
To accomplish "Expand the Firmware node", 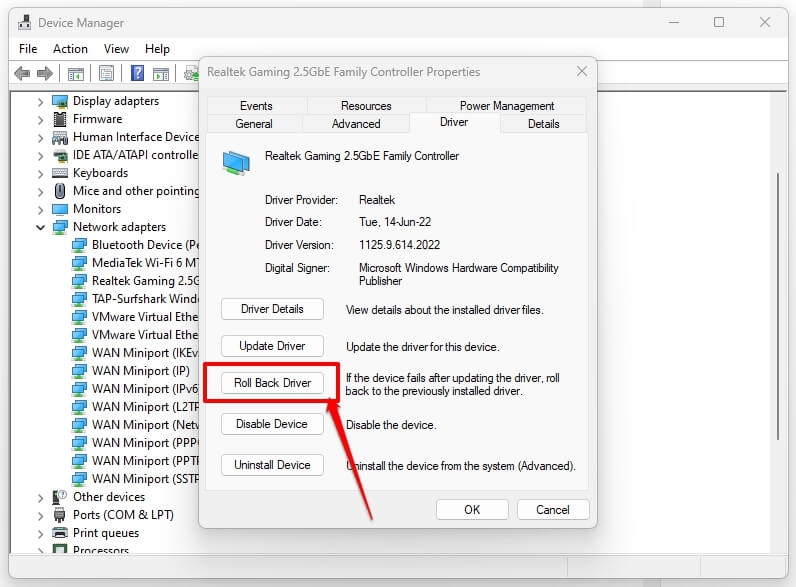I will pos(40,120).
